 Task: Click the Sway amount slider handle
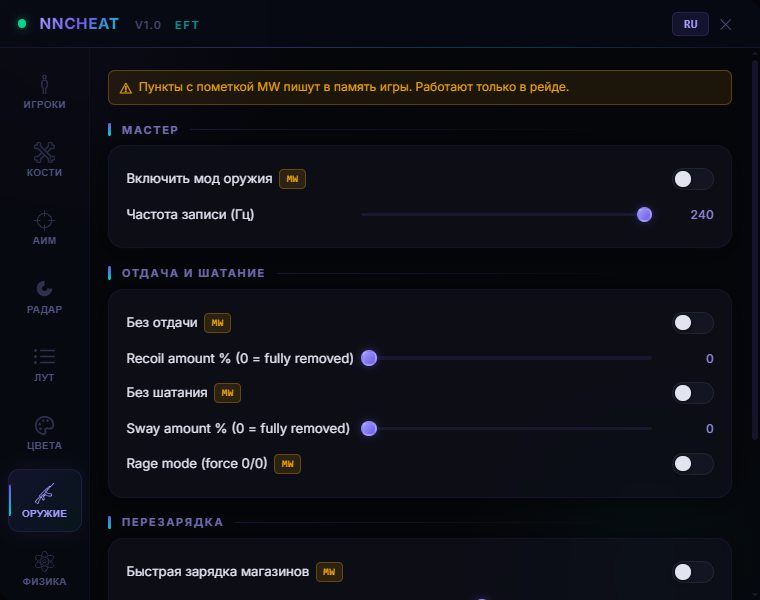pos(369,428)
